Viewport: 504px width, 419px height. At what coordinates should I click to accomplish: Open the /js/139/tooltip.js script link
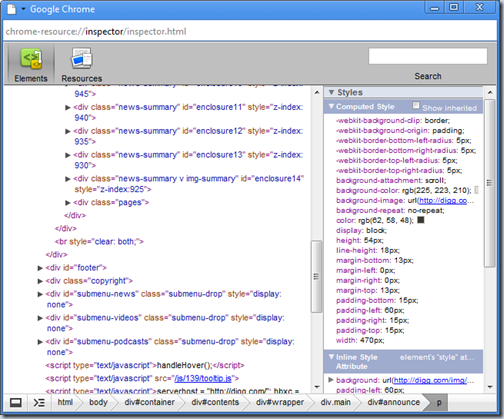203,378
